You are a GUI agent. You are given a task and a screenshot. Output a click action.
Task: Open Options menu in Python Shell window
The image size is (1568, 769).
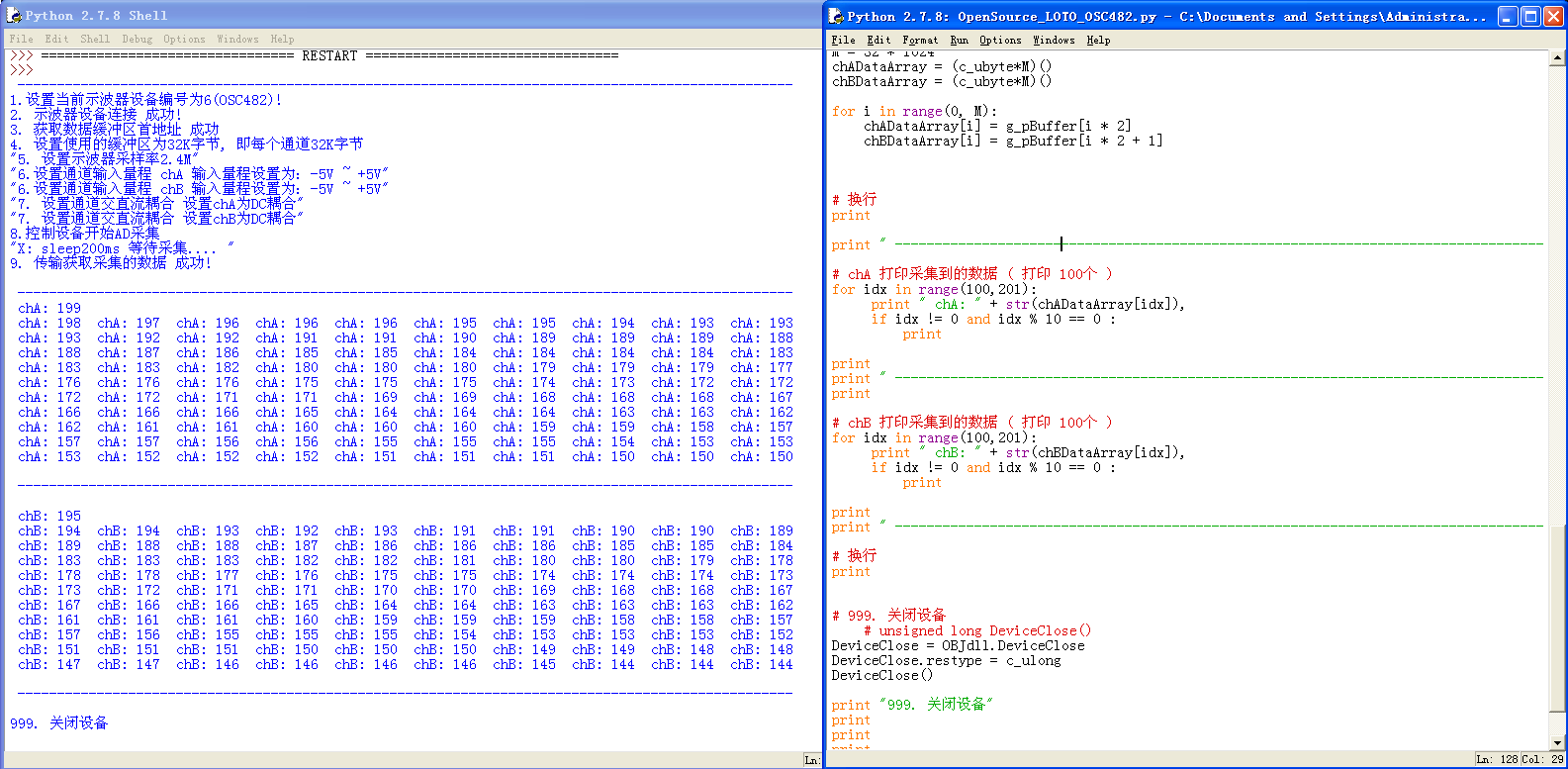tap(184, 40)
